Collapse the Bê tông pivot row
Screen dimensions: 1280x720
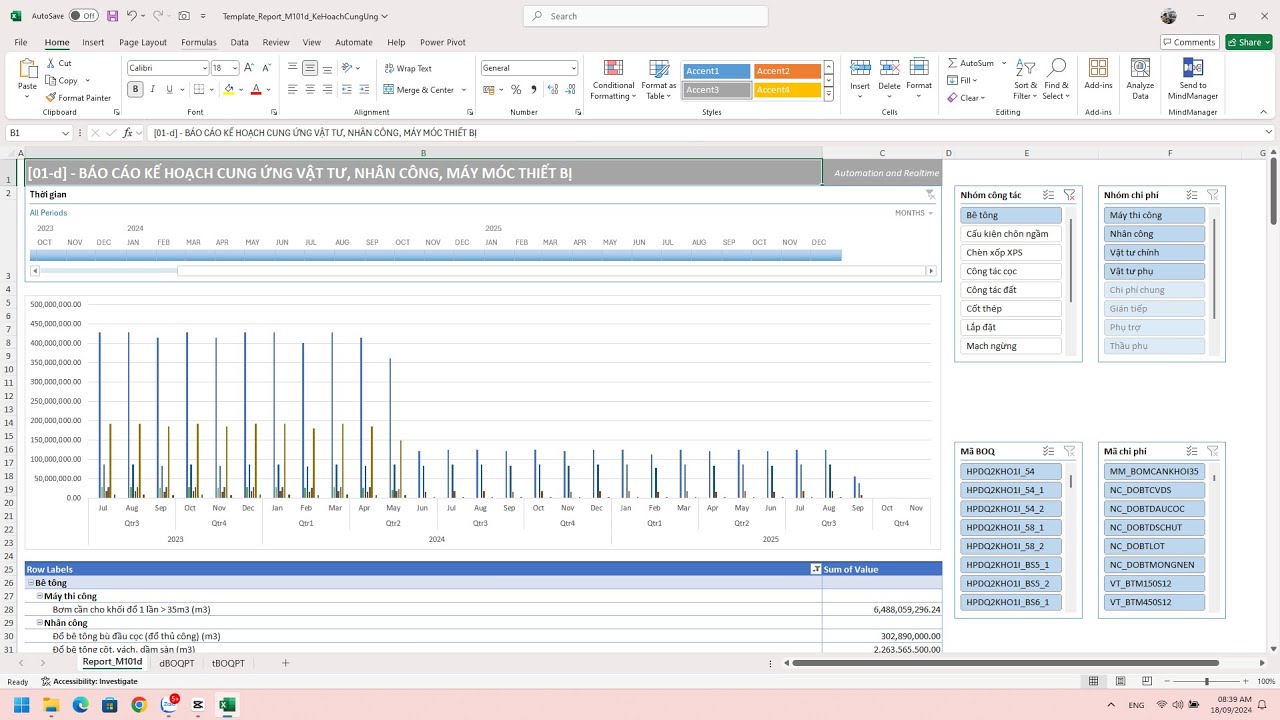click(30, 582)
